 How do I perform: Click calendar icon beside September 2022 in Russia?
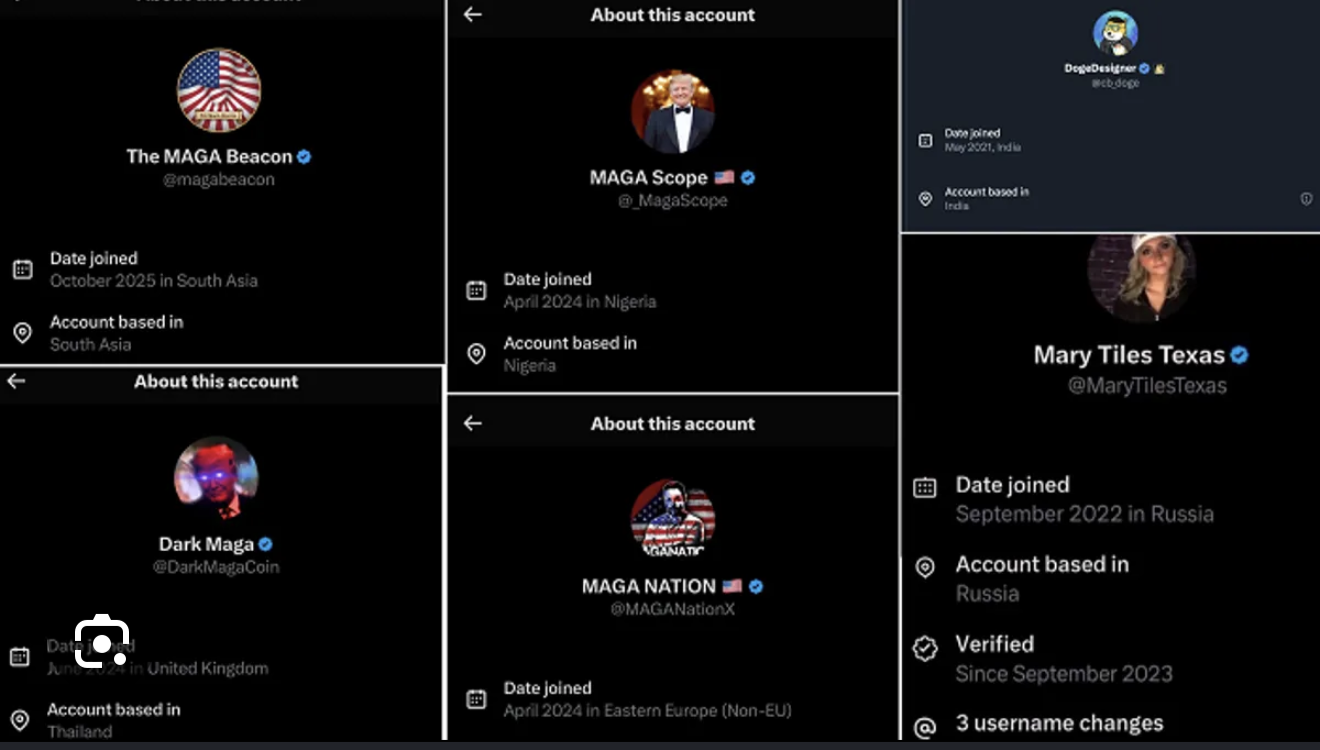click(x=925, y=488)
